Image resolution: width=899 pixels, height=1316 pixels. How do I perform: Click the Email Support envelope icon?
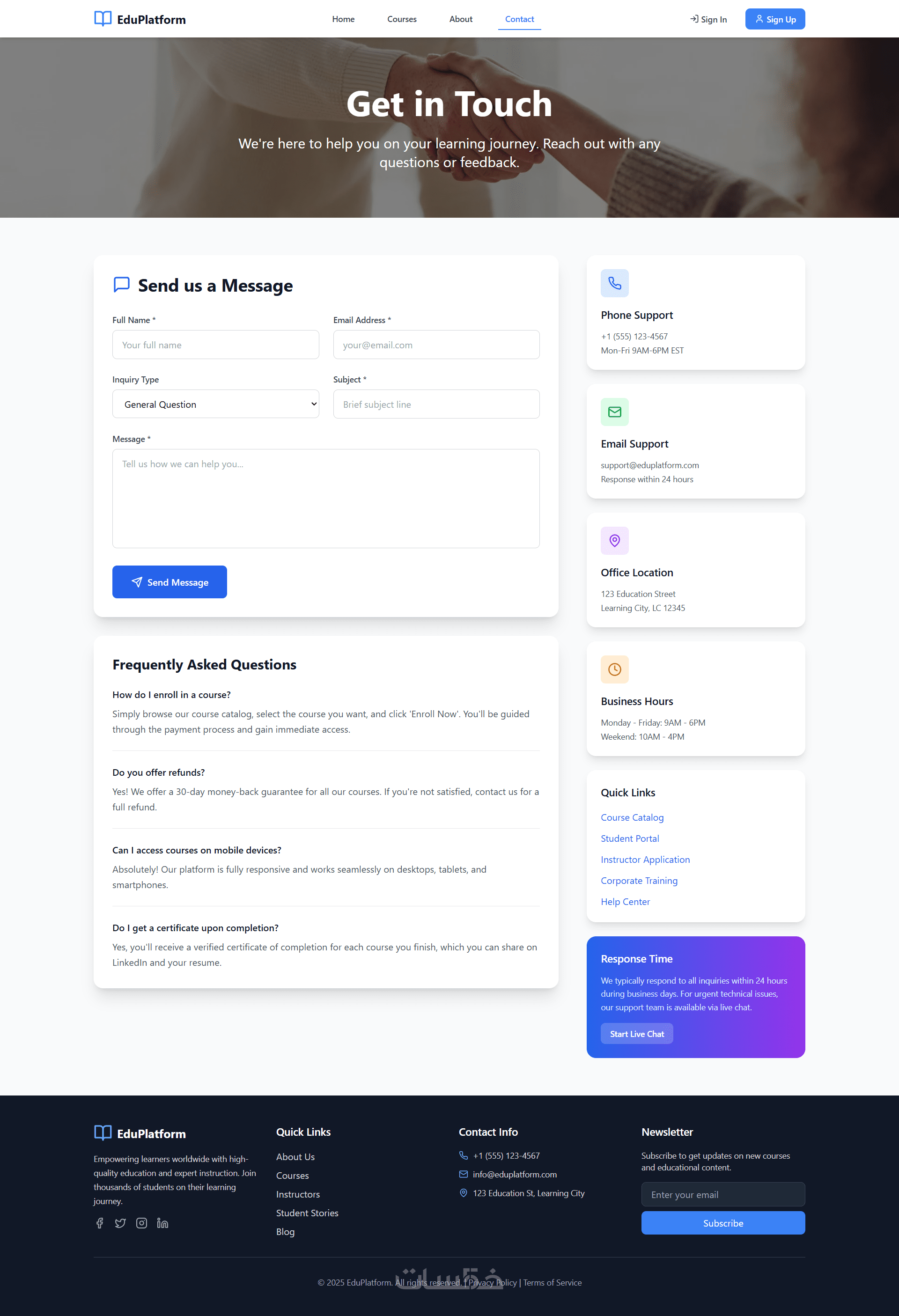click(615, 412)
